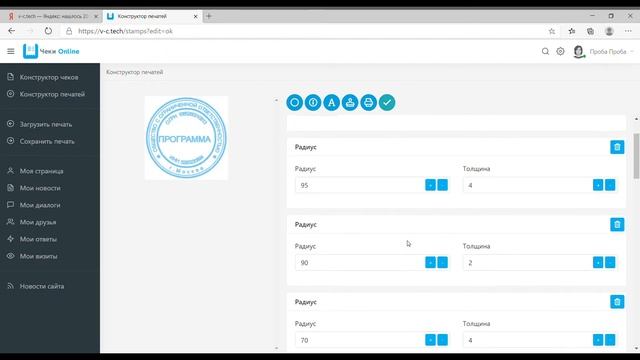Decrease radius 70 with the minus button
640x360 pixels.
pos(442,340)
